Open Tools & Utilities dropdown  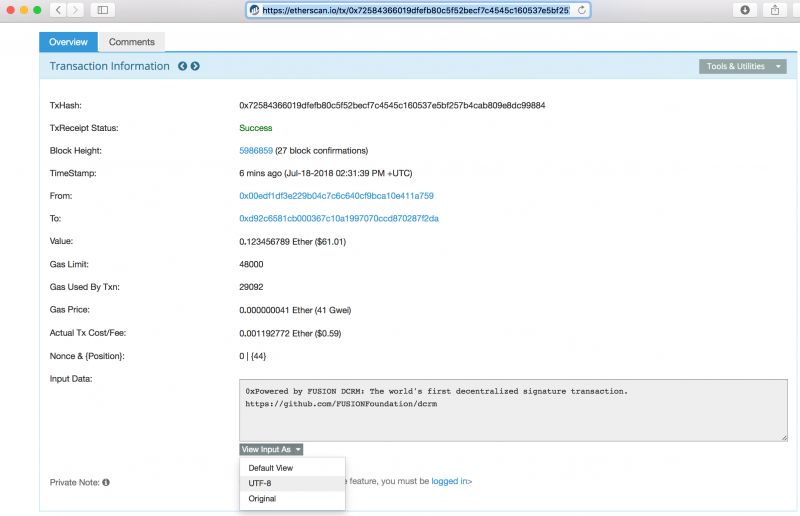click(742, 66)
